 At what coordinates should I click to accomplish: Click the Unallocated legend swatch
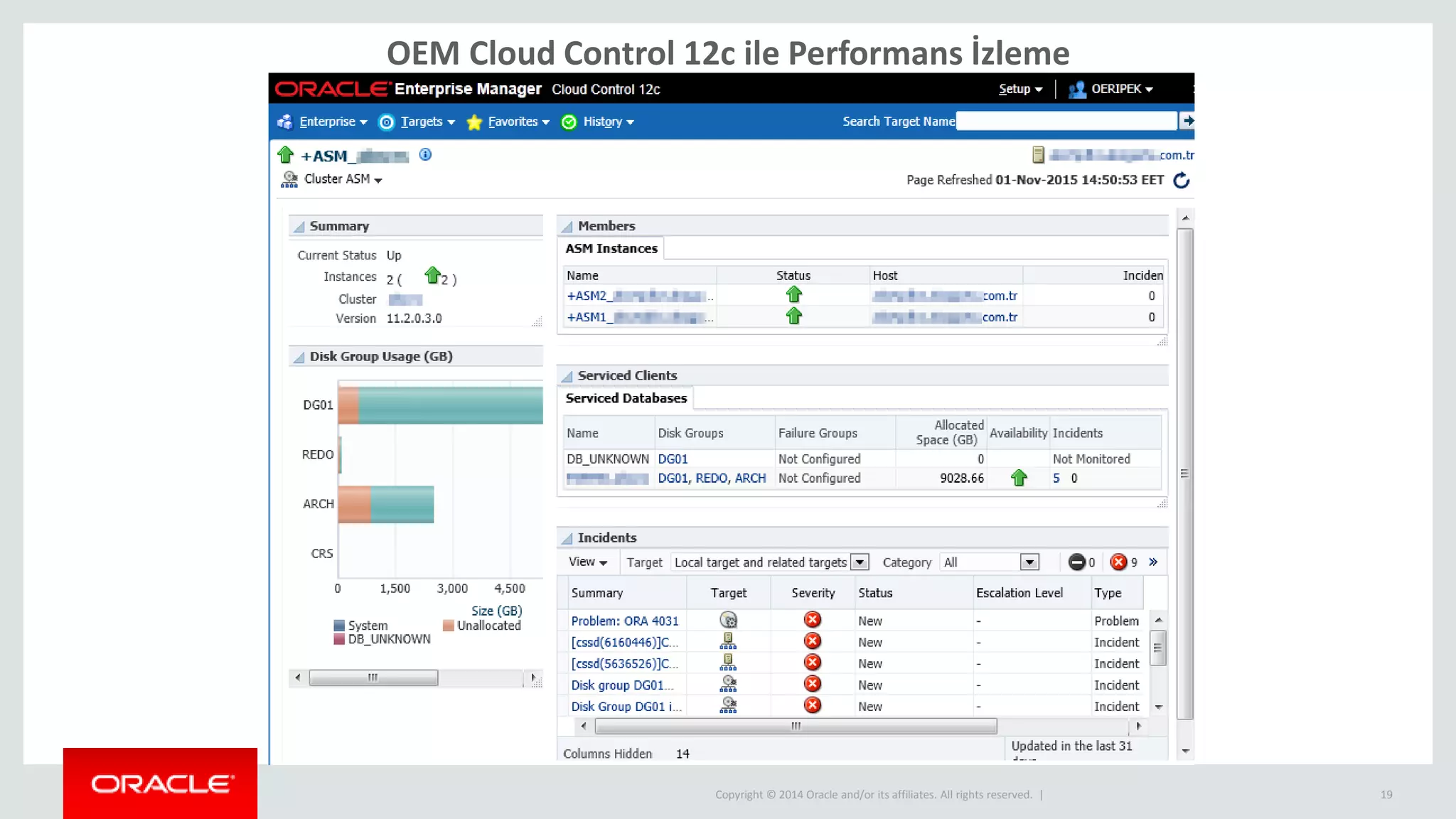[x=448, y=626]
